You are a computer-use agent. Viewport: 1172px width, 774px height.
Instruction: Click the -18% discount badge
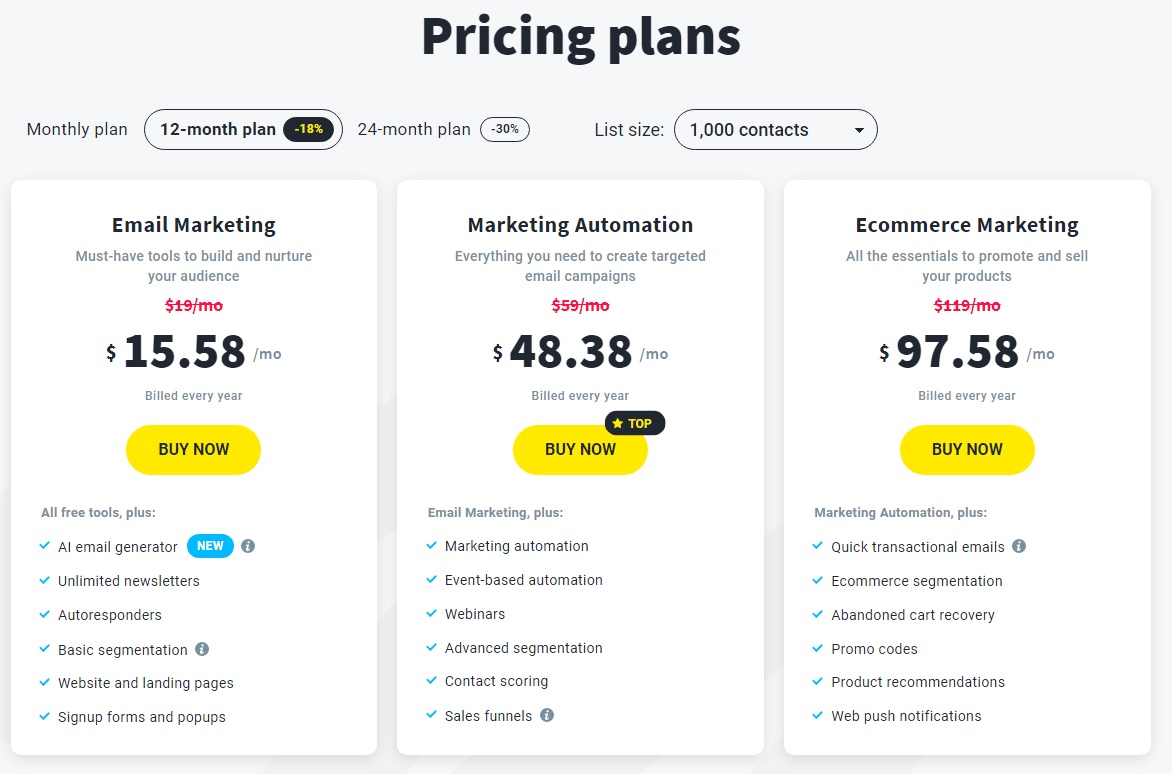tap(309, 129)
